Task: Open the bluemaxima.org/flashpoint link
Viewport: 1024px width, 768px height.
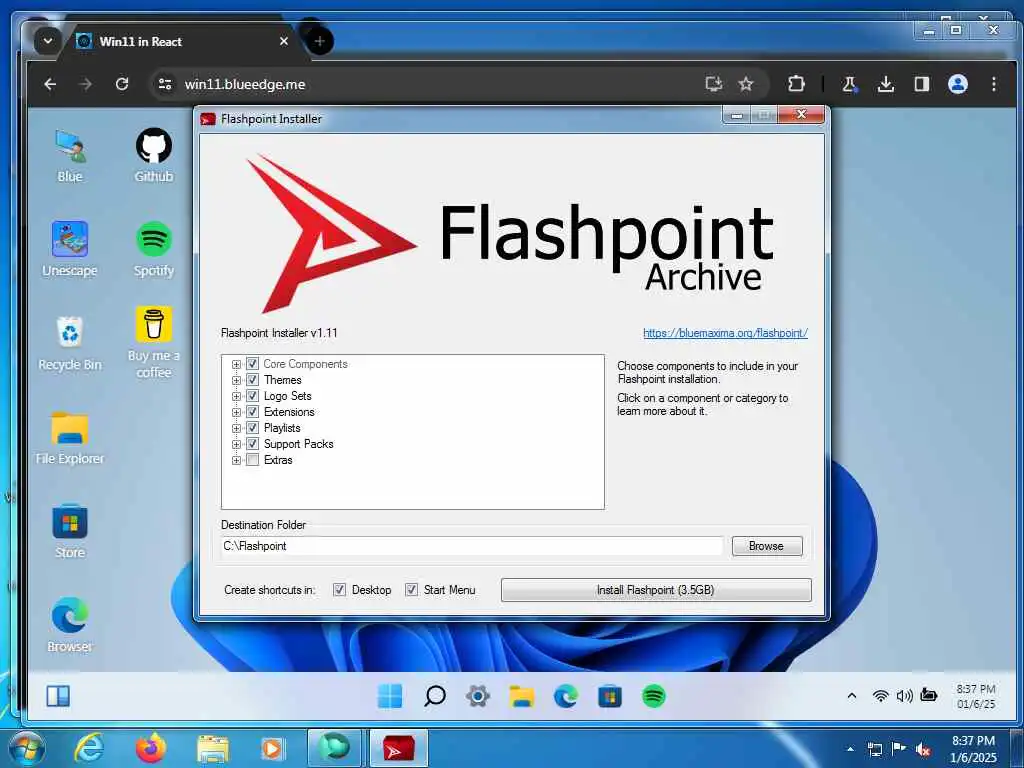Action: [x=725, y=333]
